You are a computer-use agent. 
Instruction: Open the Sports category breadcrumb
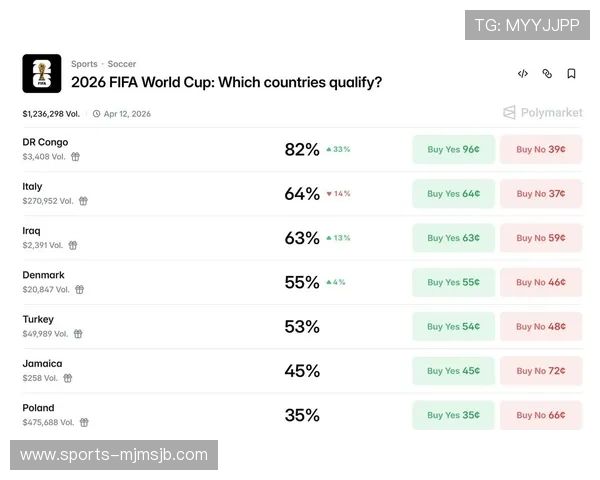tap(84, 64)
